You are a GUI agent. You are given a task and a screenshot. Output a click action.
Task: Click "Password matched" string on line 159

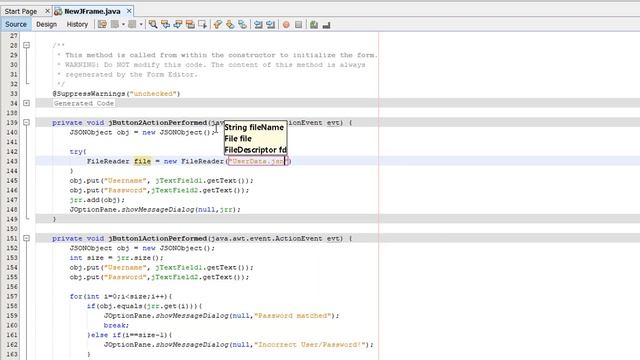[x=292, y=316]
